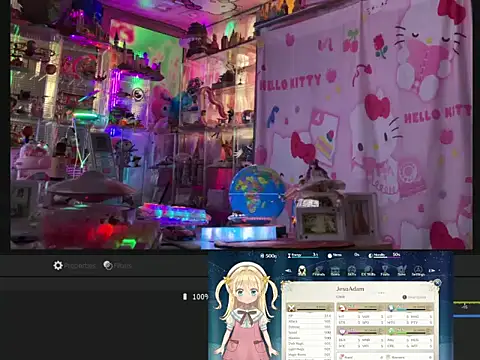Open the Friends menu icon

(x=318, y=271)
